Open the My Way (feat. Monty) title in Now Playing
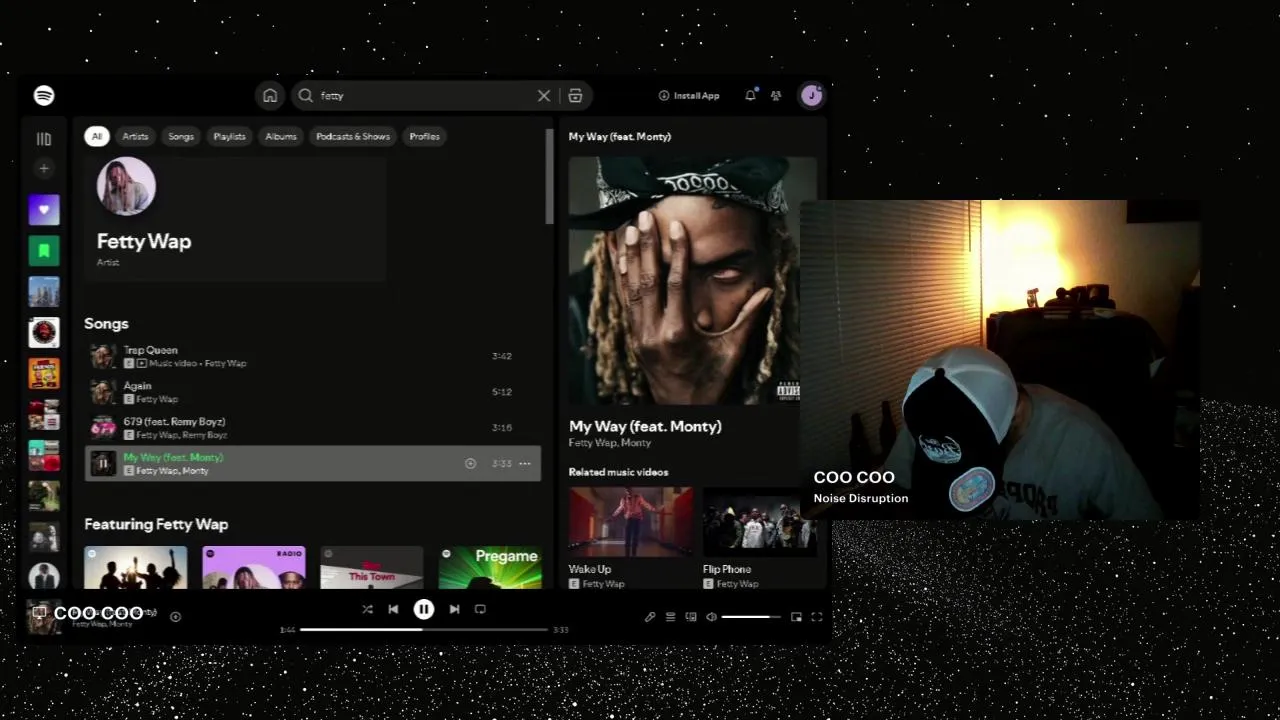Image resolution: width=1280 pixels, height=720 pixels. (x=645, y=426)
